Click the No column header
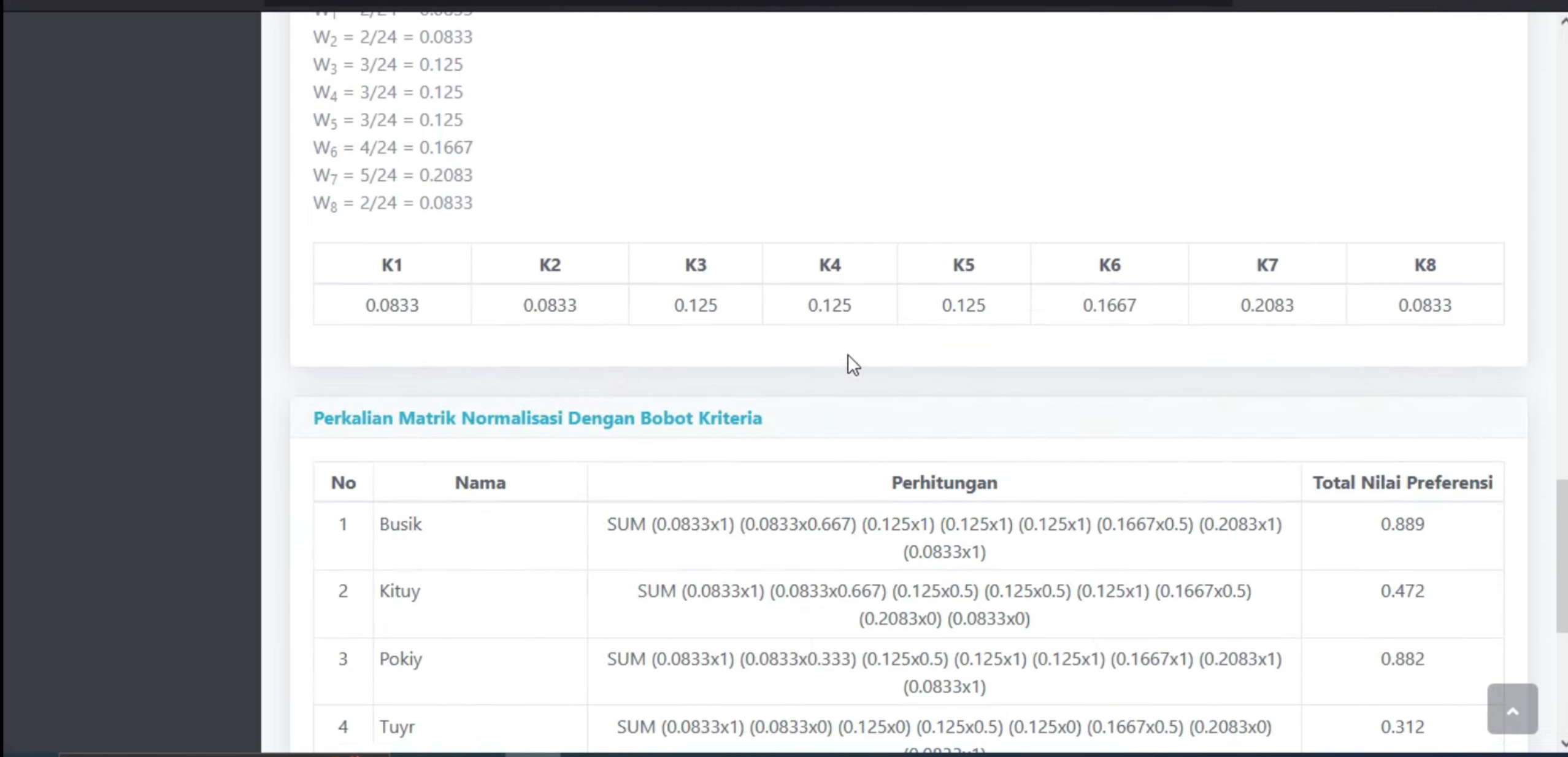 343,483
